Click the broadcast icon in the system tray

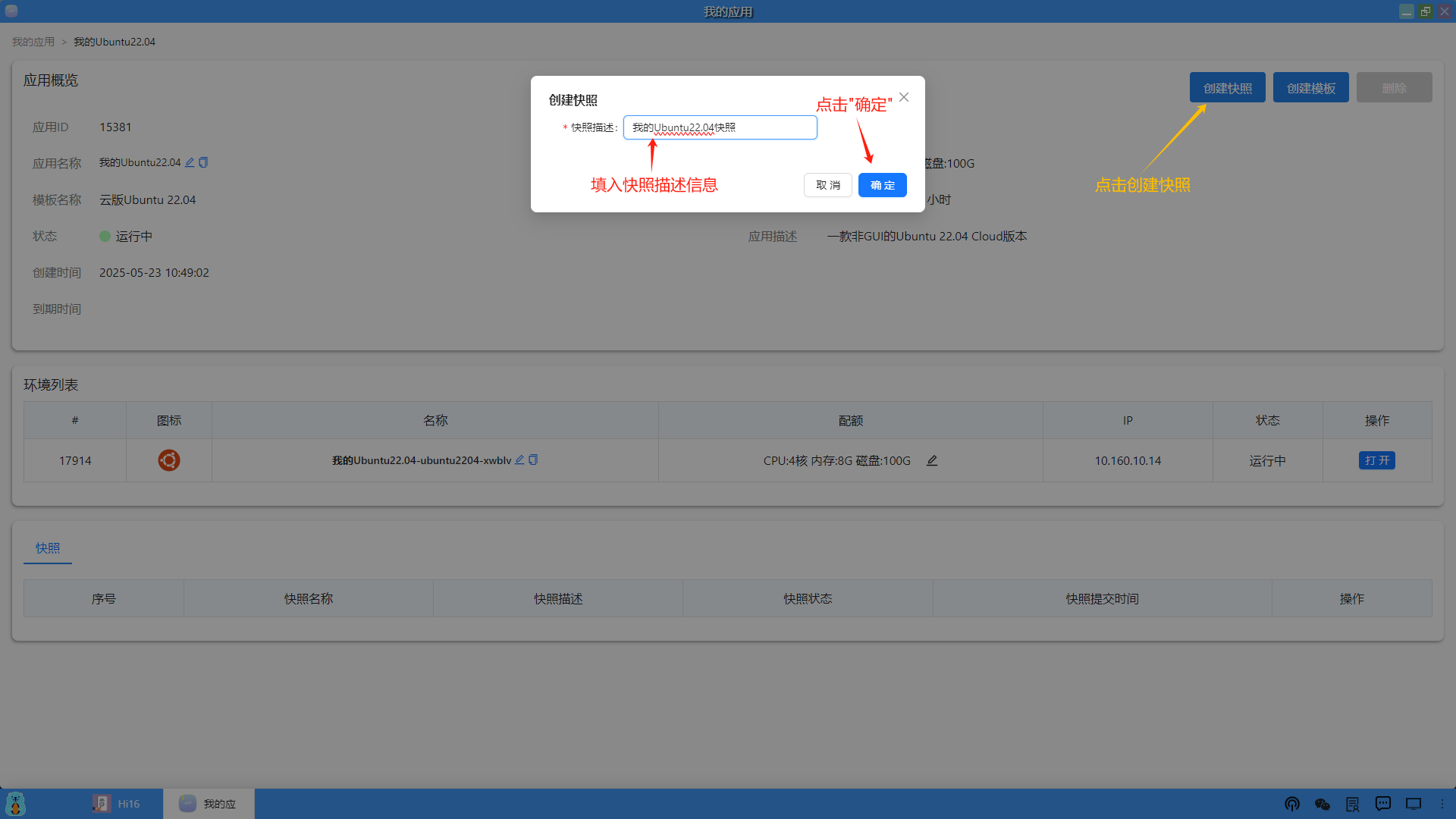tap(1291, 804)
